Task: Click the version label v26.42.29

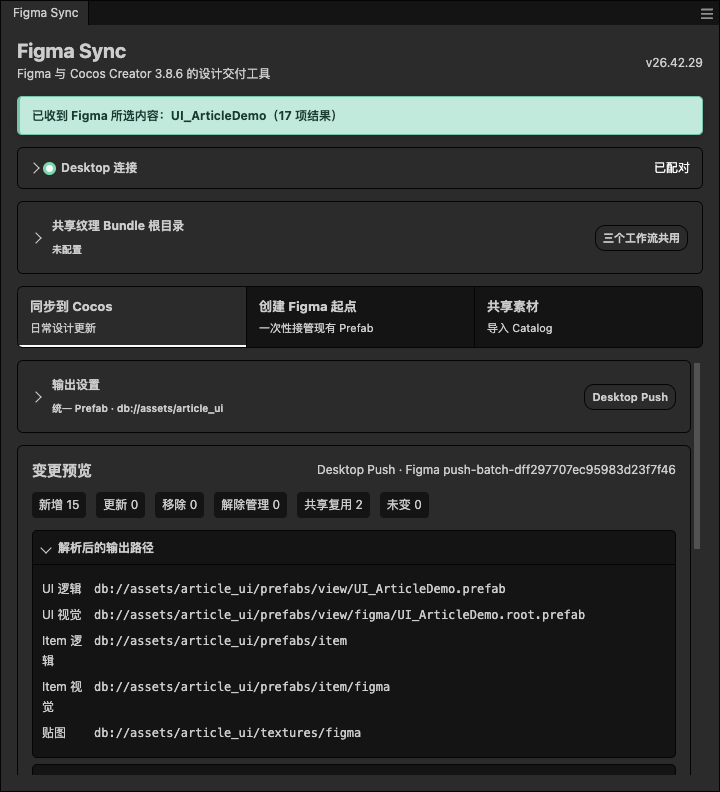Action: tap(674, 63)
